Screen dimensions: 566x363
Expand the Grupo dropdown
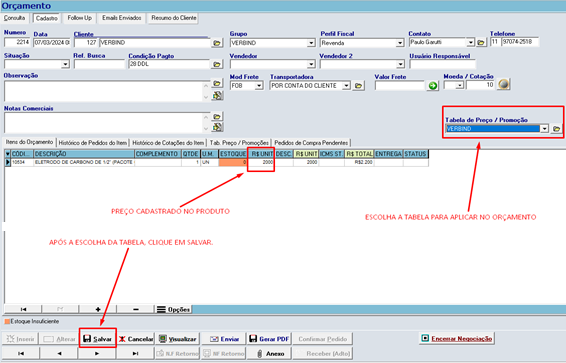311,43
